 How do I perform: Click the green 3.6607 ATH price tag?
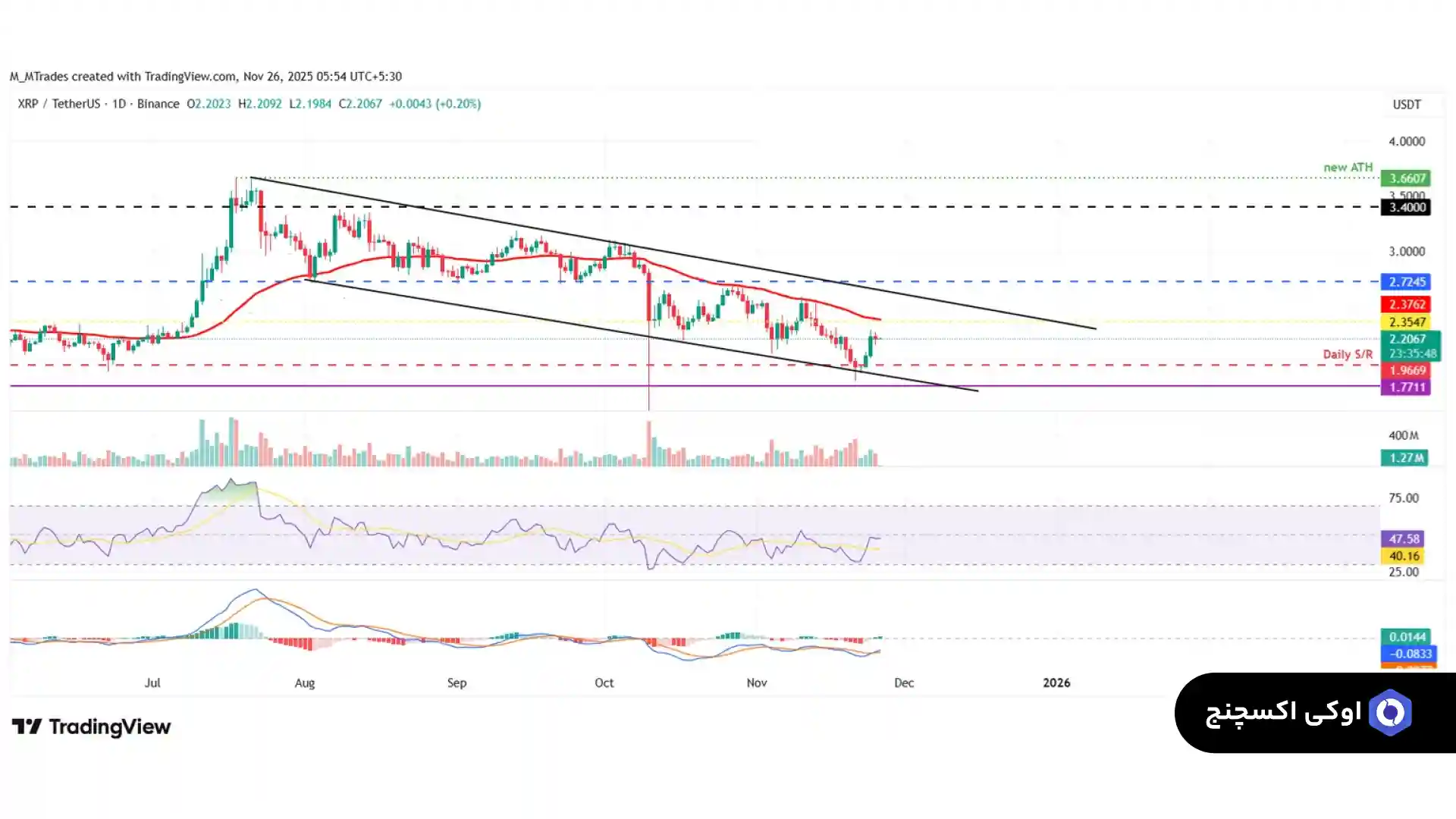point(1405,178)
